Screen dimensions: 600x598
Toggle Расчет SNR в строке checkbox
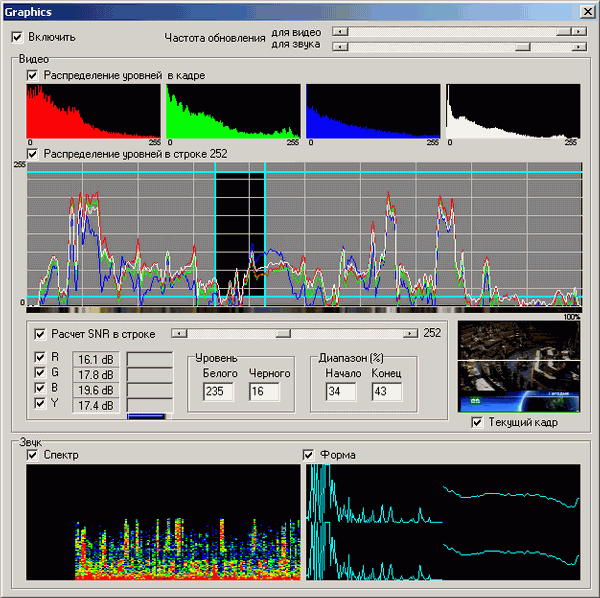point(40,334)
